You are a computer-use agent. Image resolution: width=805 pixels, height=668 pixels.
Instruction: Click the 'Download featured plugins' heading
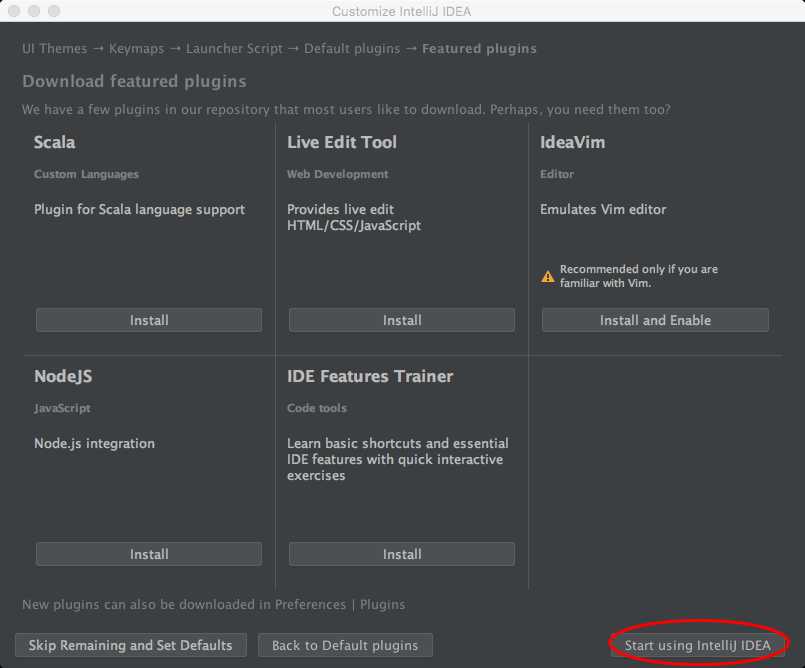click(x=135, y=82)
